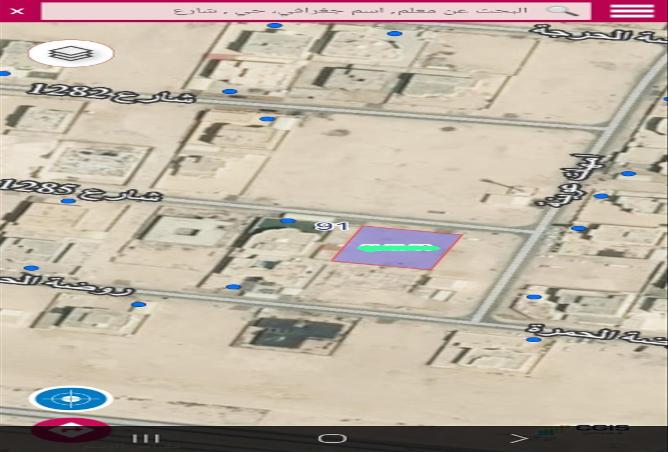Tap the X icon in the header
This screenshot has height=452, width=668.
[x=19, y=11]
